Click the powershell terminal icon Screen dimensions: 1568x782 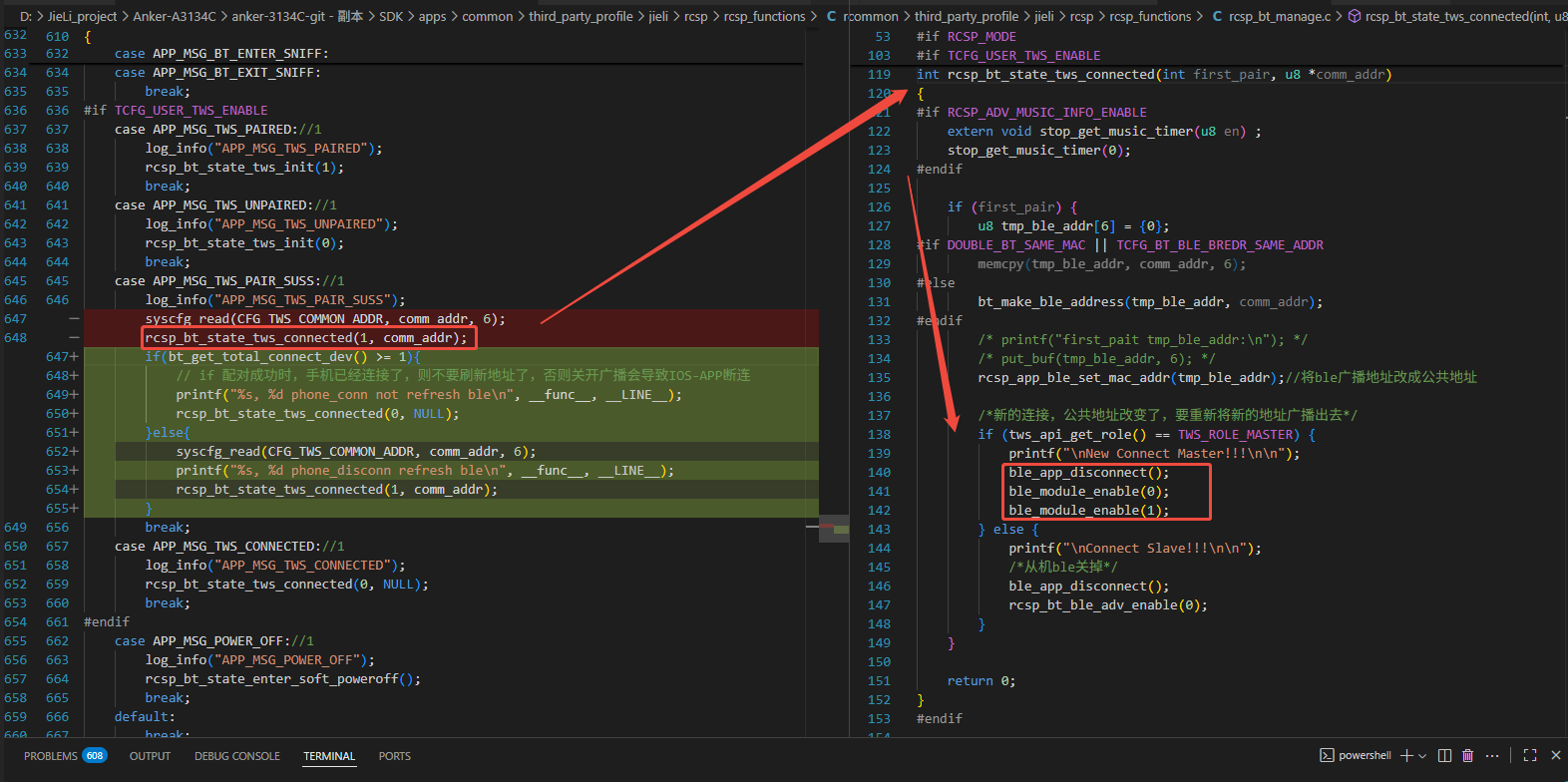1327,756
